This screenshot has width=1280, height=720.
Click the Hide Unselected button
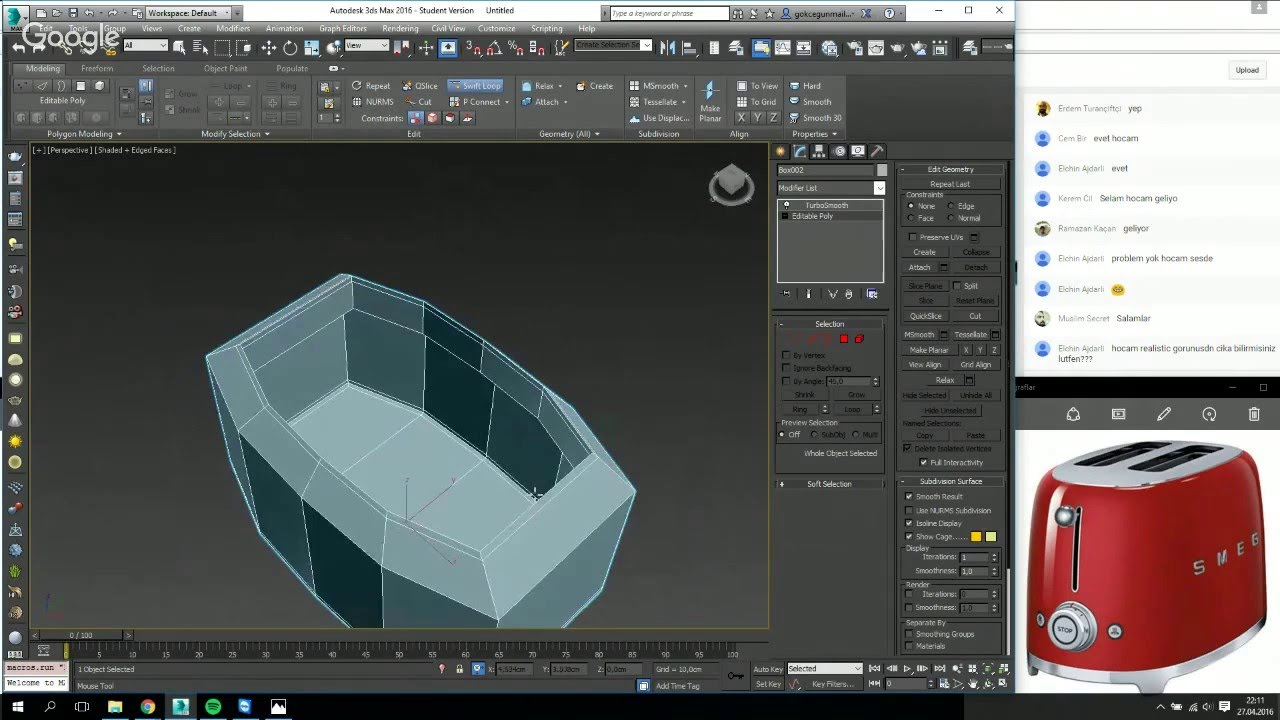coord(950,411)
